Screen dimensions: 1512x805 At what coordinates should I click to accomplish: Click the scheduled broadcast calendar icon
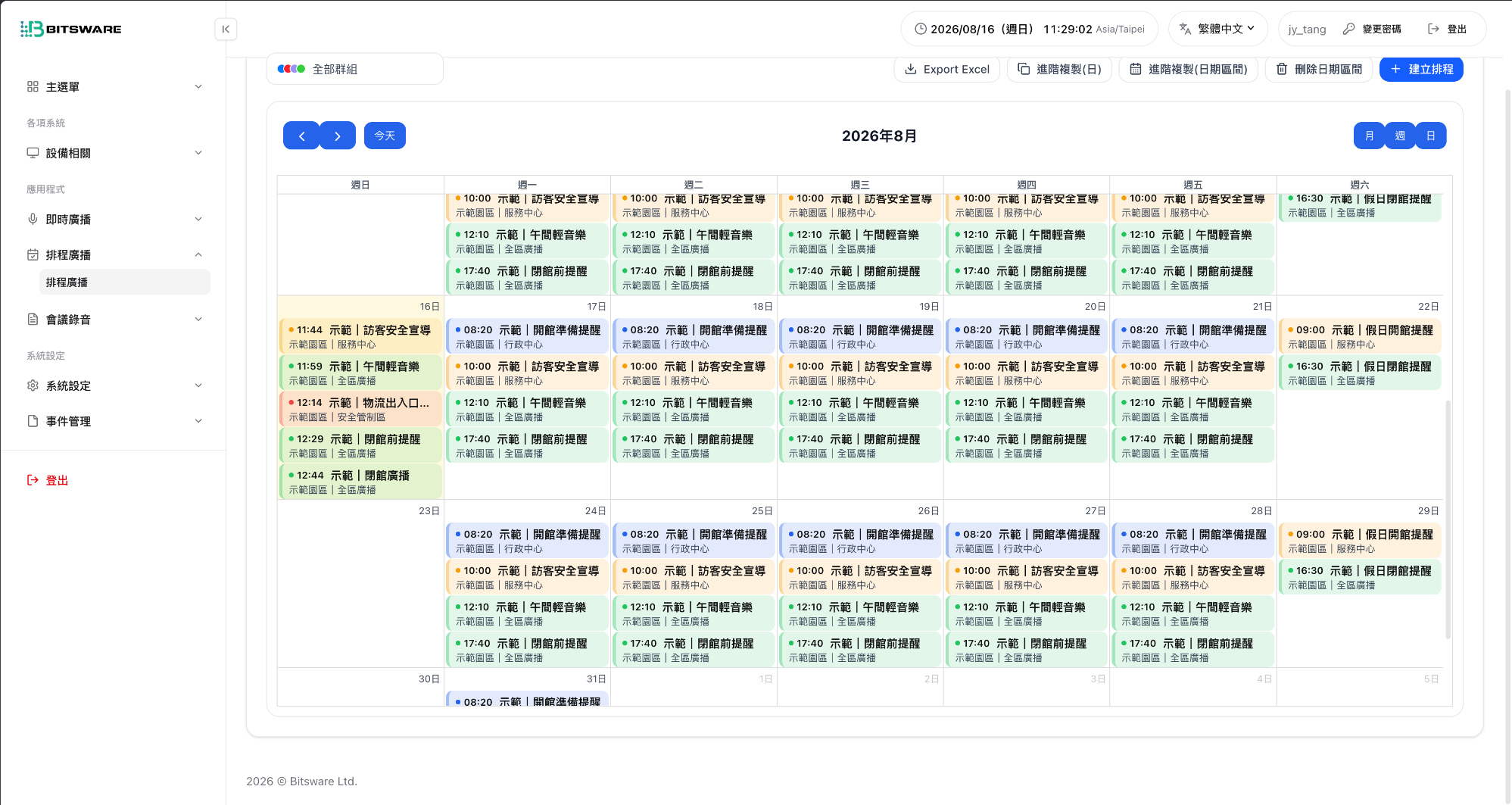coord(33,254)
